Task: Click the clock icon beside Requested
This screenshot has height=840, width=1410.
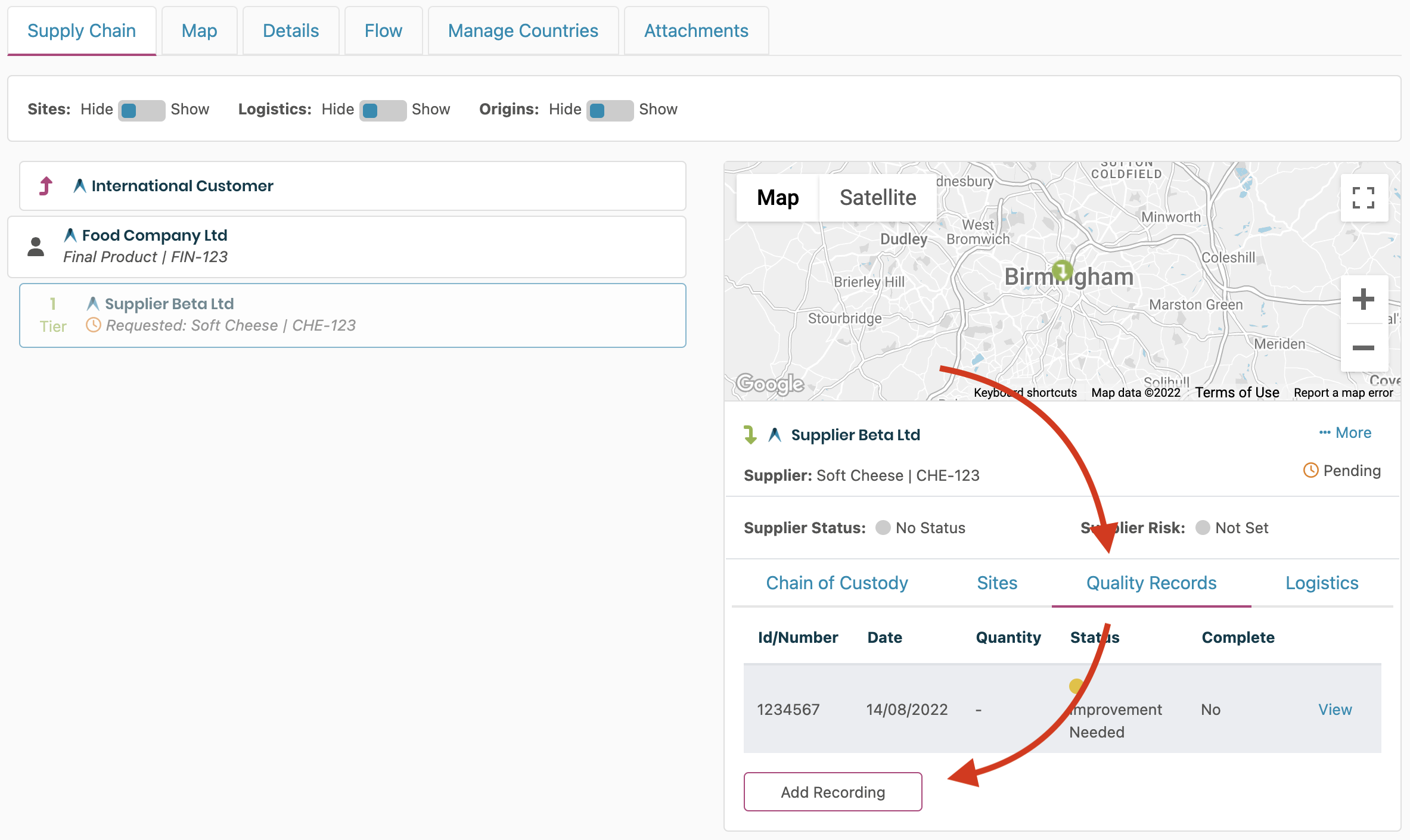Action: tap(94, 325)
